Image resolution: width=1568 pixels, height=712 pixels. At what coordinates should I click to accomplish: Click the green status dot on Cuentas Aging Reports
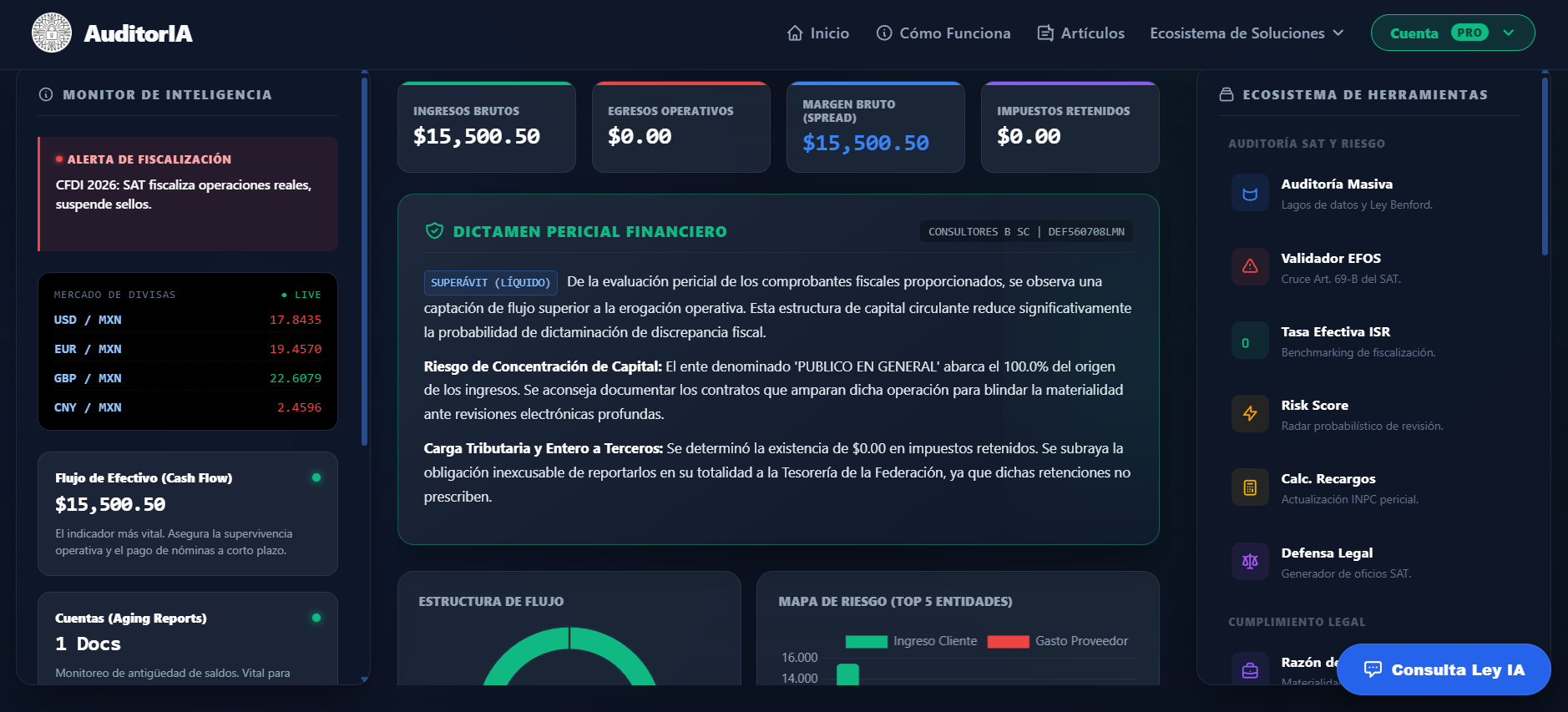pos(316,618)
